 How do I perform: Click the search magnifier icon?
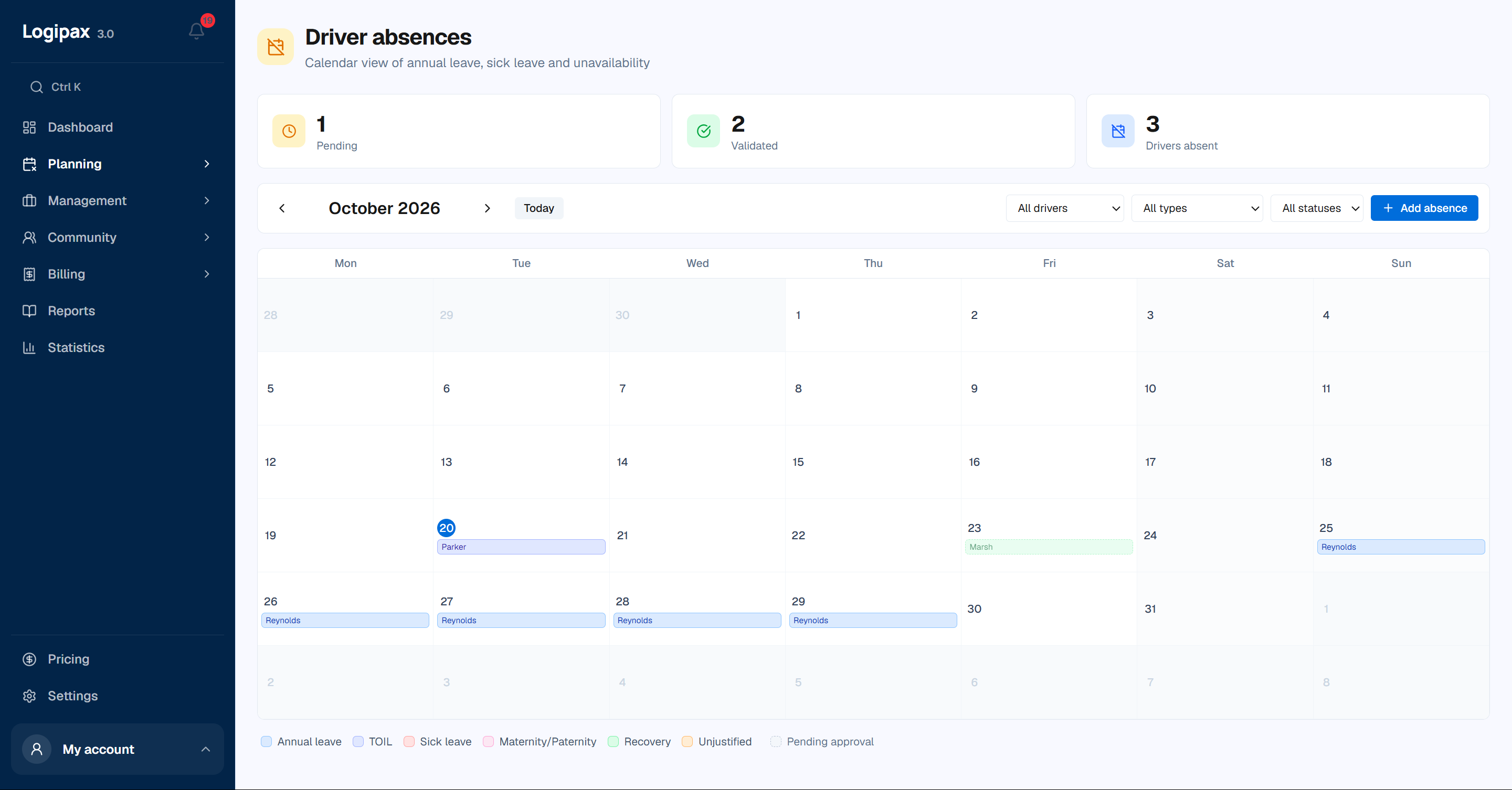pos(36,87)
